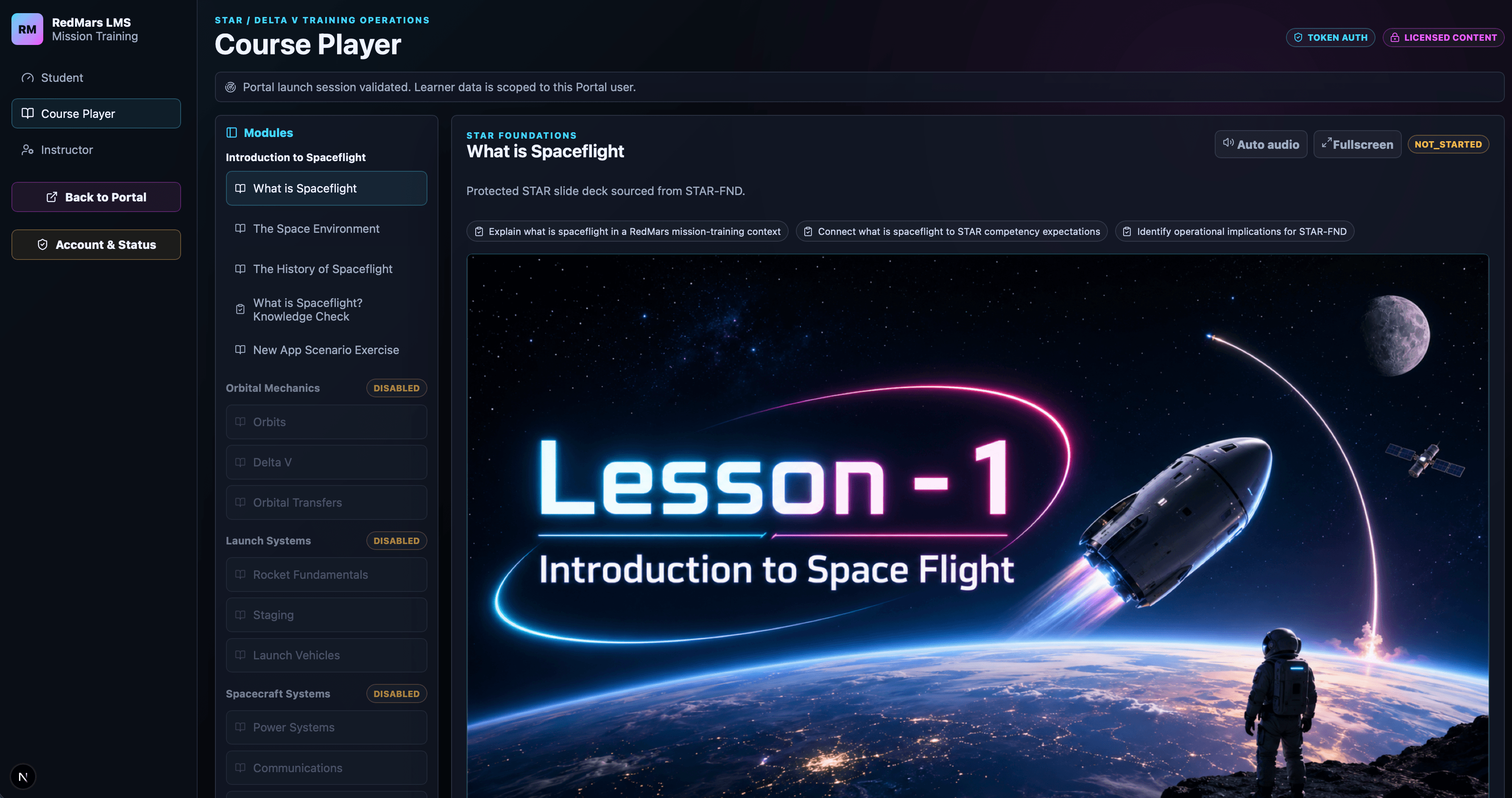Click the book icon beside The Space Environment
This screenshot has width=1512, height=798.
tap(240, 229)
